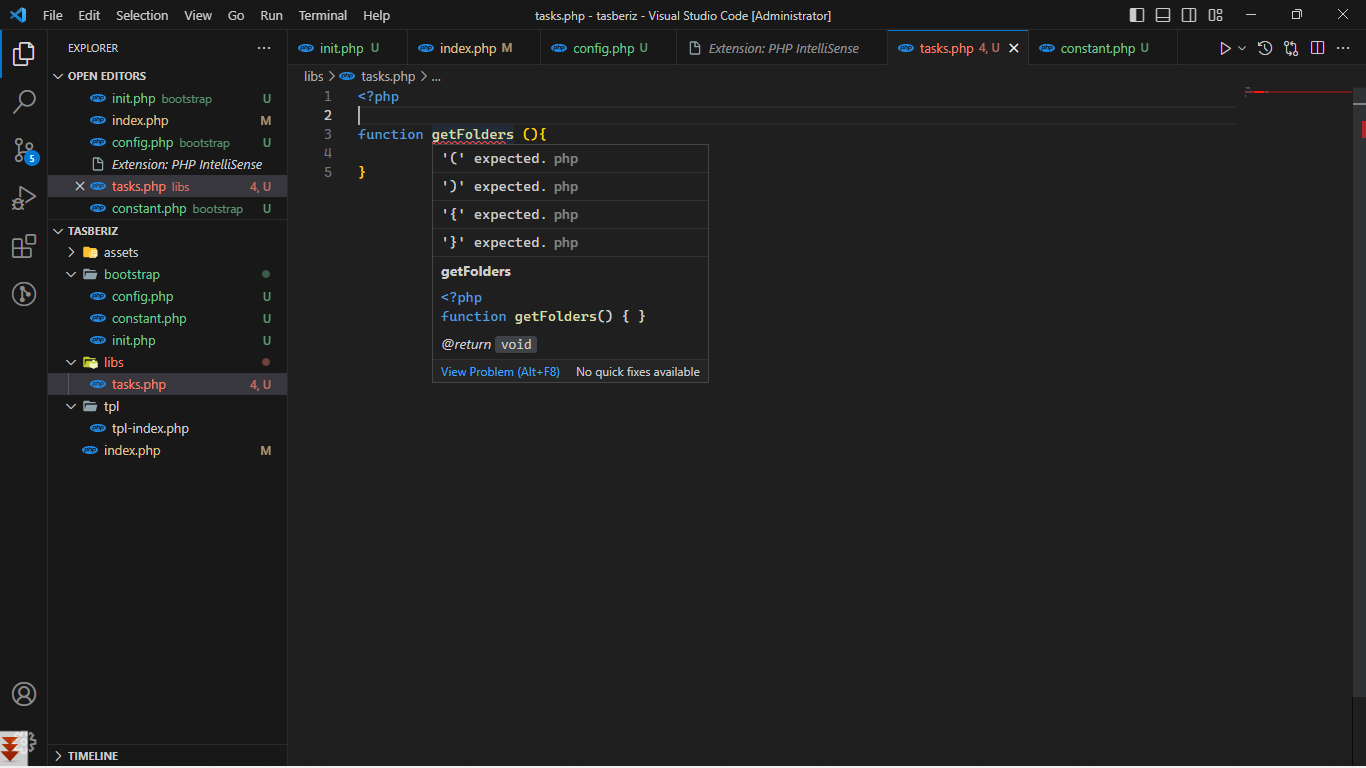Open the Git graph activity bar icon
Screen dimensions: 1366x768
pos(24,294)
